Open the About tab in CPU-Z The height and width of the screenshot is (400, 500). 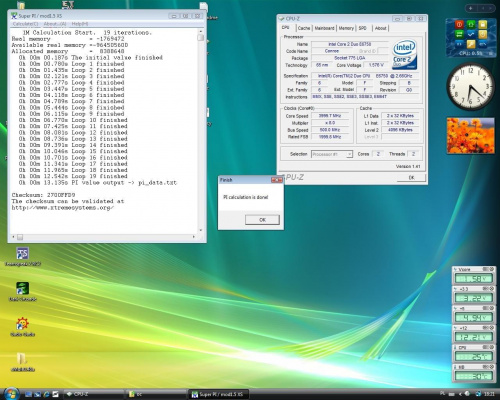[380, 28]
